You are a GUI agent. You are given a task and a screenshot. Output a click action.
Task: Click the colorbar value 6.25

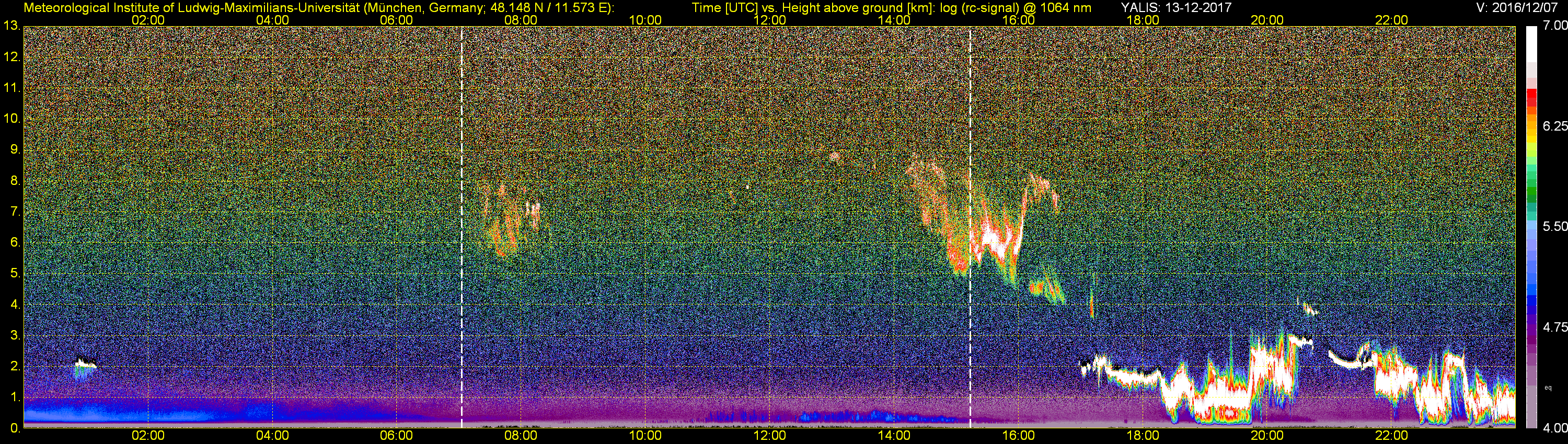coord(1554,126)
